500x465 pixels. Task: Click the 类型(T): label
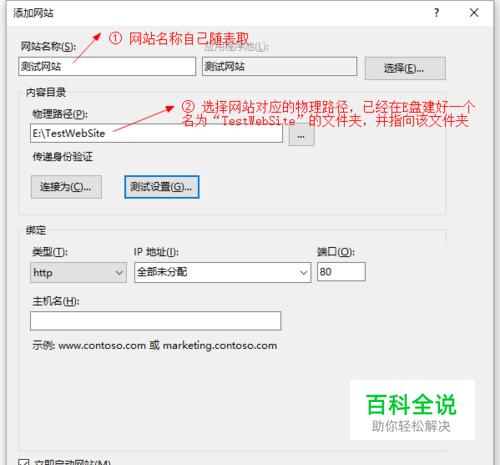coord(50,252)
